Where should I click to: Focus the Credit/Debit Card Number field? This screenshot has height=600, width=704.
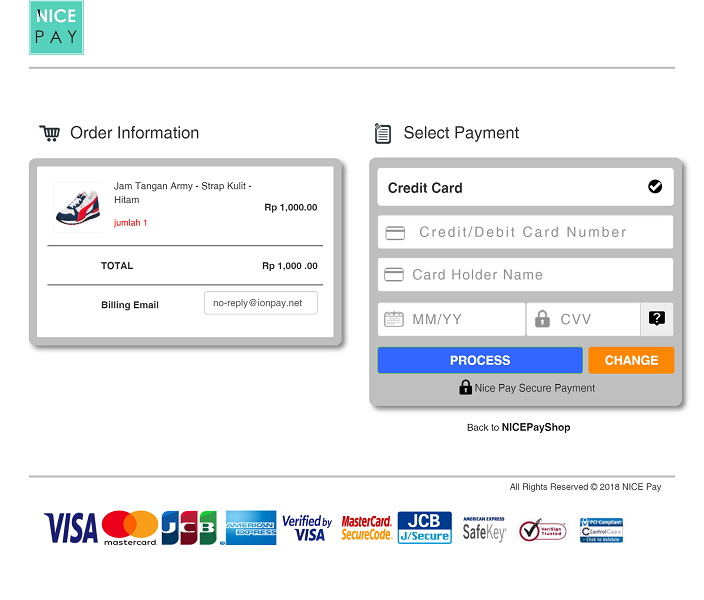[525, 232]
